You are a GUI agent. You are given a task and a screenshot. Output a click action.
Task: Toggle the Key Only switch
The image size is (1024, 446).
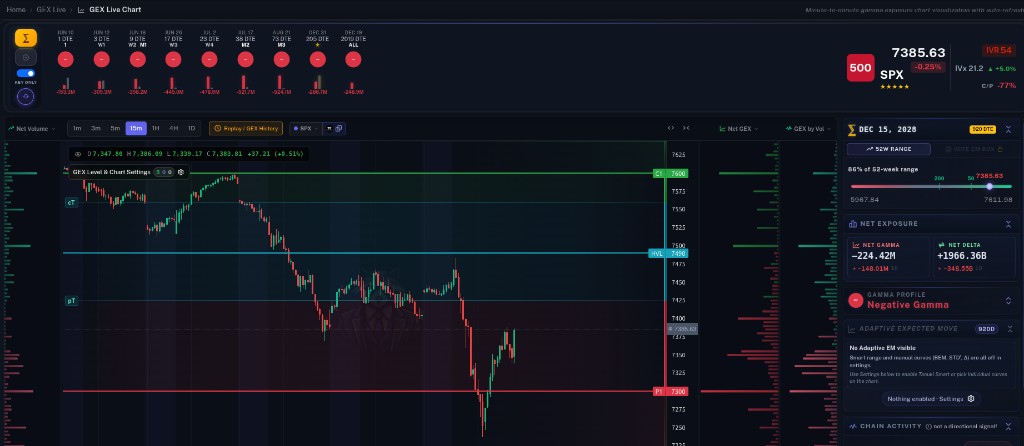click(25, 73)
